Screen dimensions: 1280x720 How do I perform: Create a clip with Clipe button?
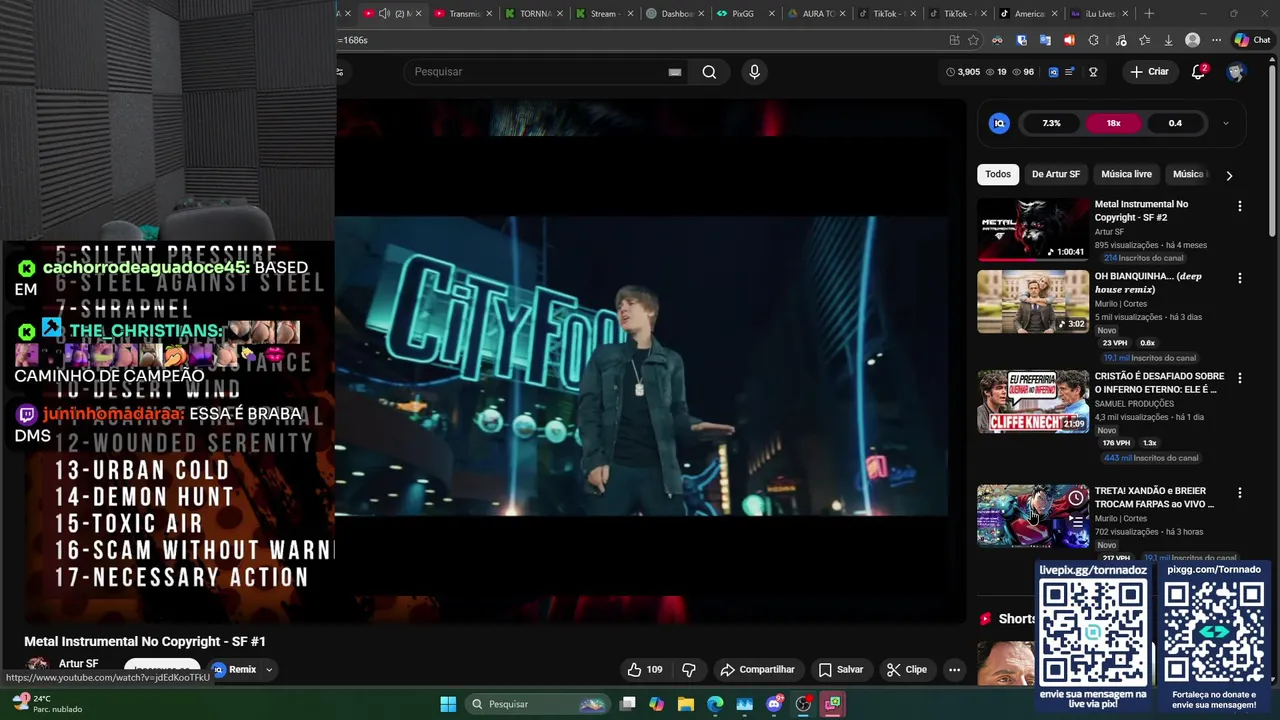tap(906, 670)
